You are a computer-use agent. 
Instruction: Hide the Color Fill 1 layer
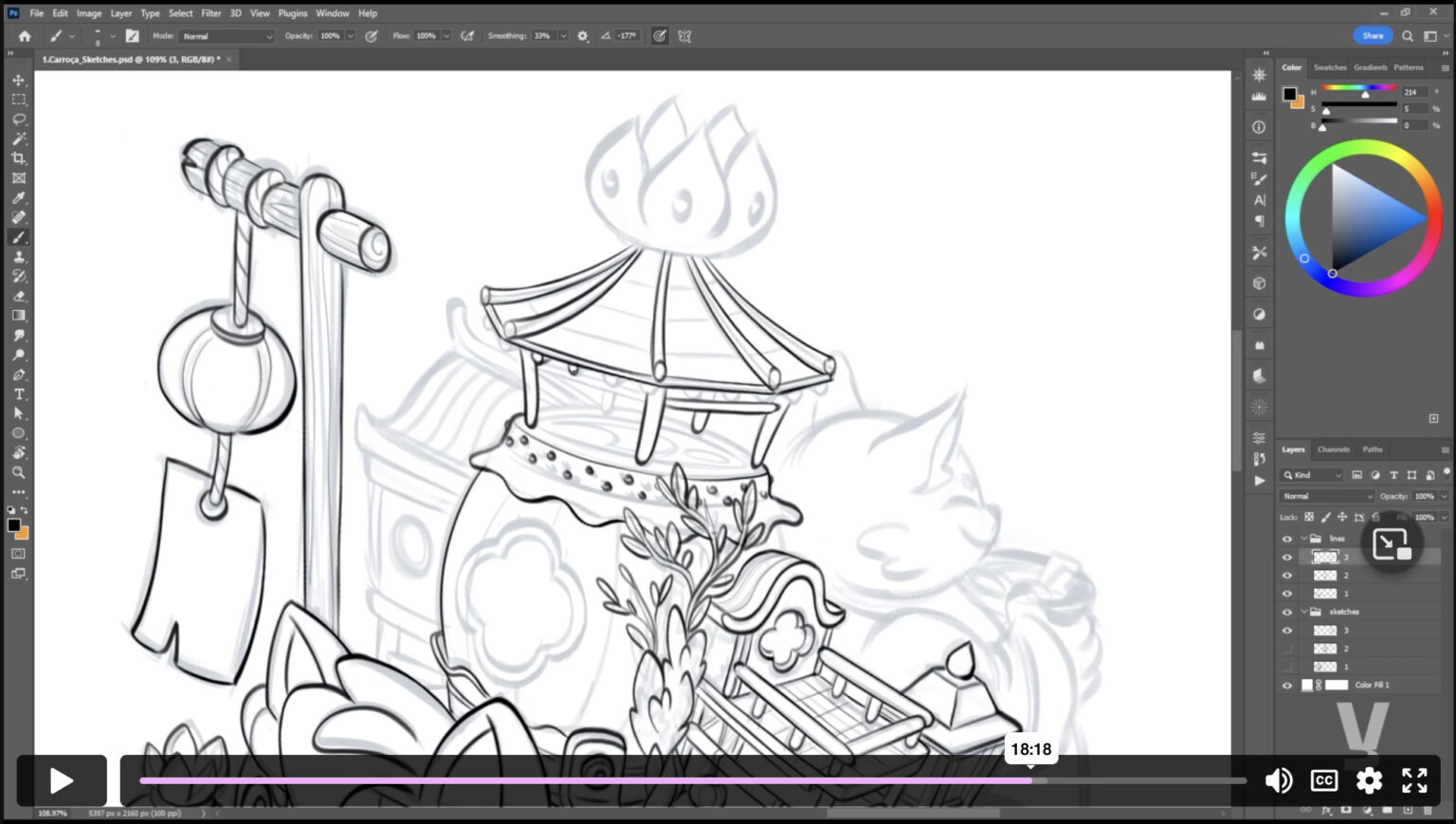tap(1286, 686)
